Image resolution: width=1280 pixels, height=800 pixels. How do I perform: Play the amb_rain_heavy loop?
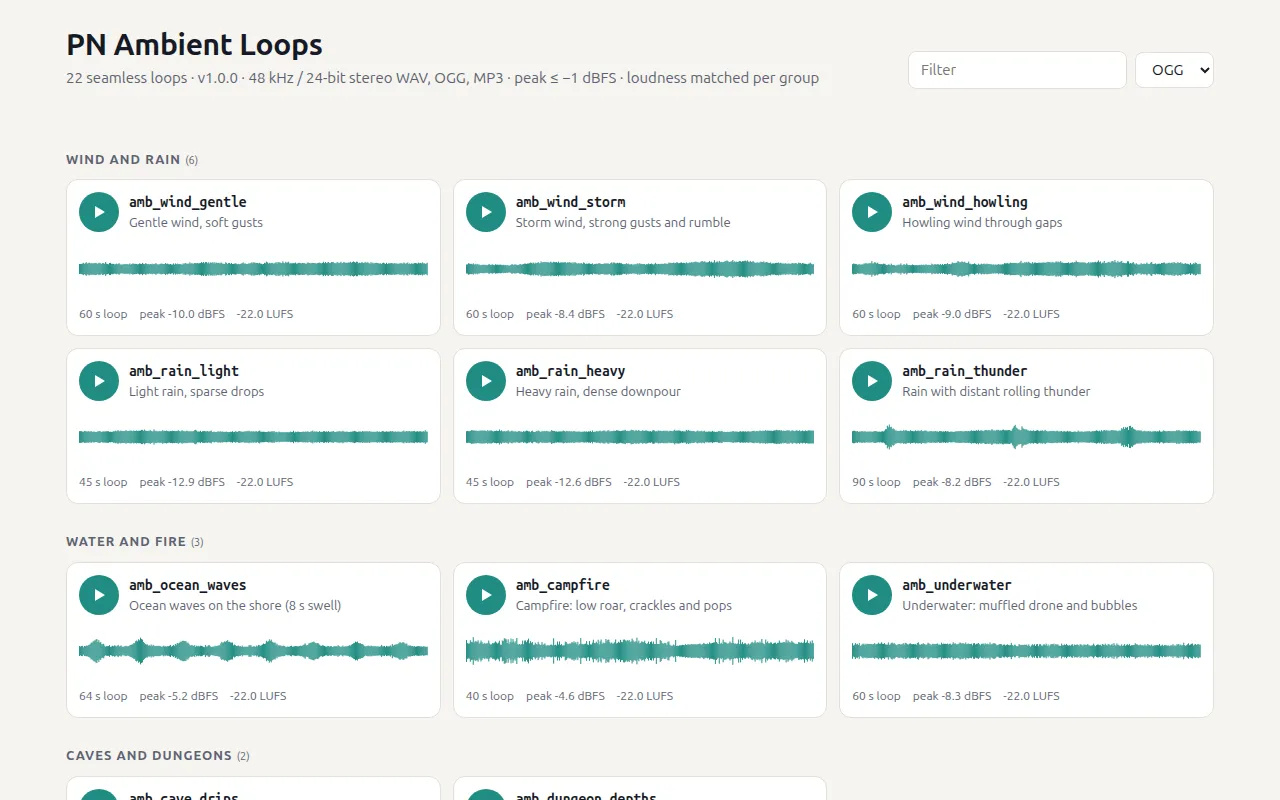coord(486,381)
